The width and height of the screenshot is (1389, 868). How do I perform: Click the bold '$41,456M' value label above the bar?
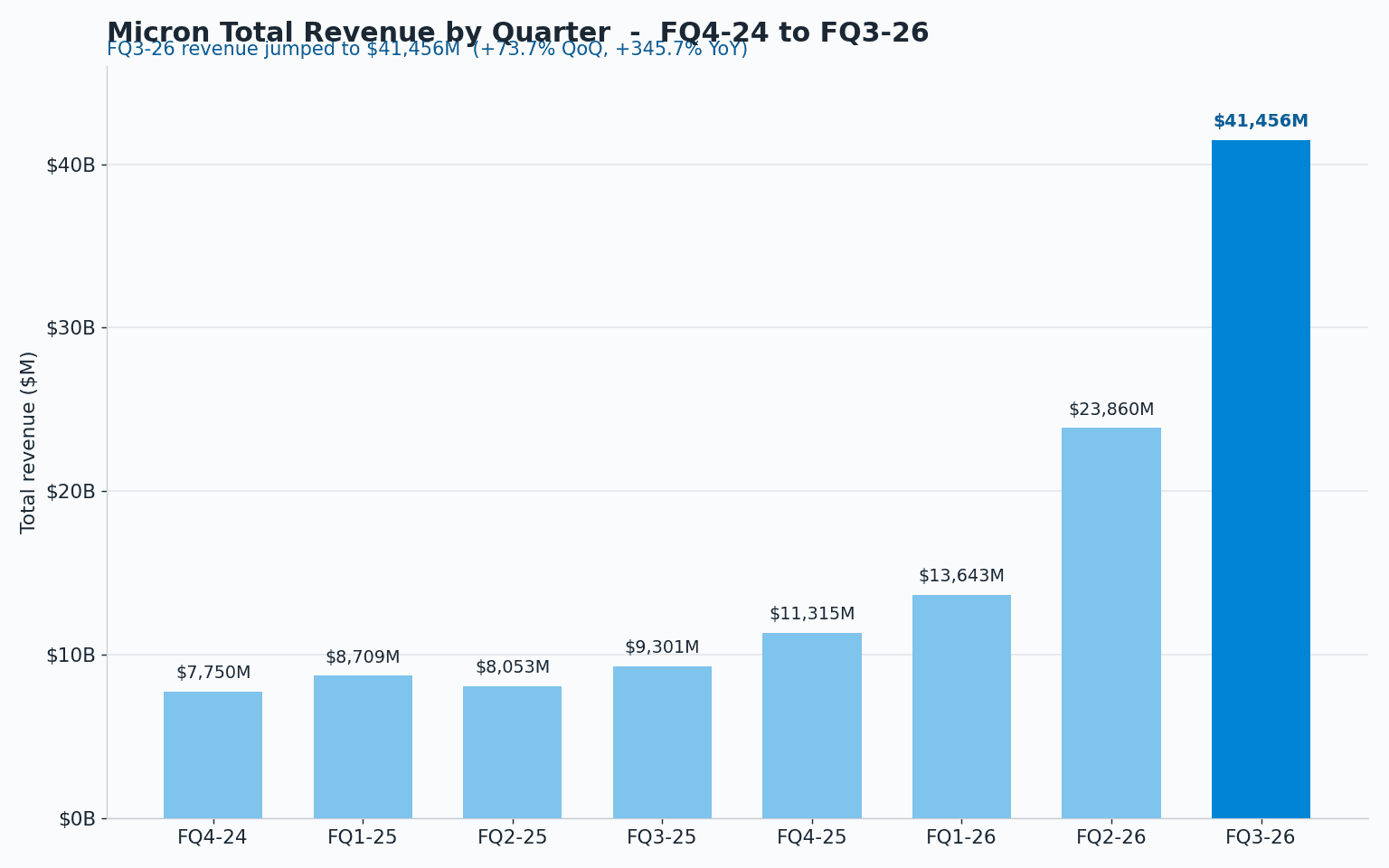(x=1261, y=121)
